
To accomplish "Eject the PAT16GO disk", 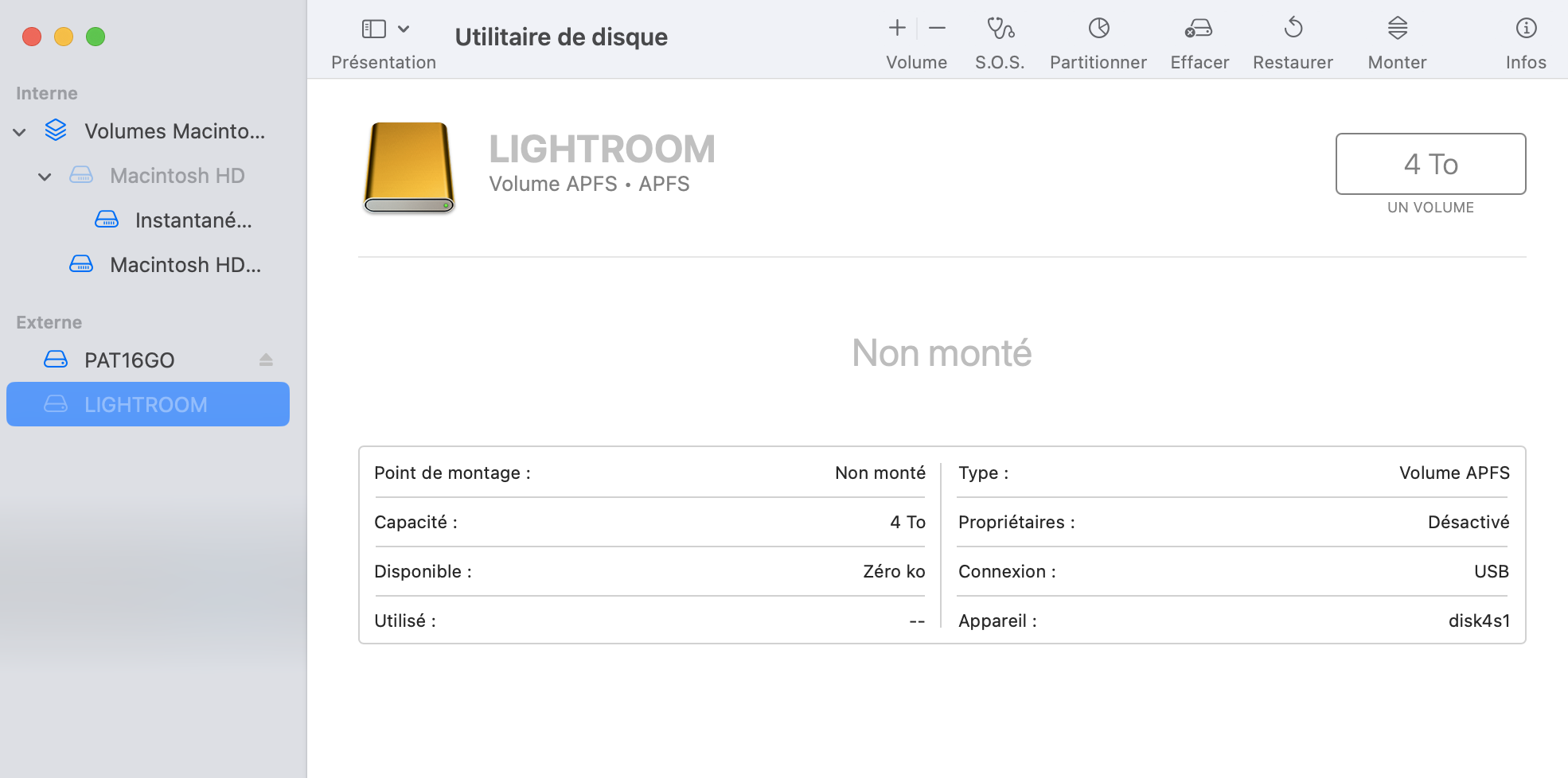I will point(266,360).
